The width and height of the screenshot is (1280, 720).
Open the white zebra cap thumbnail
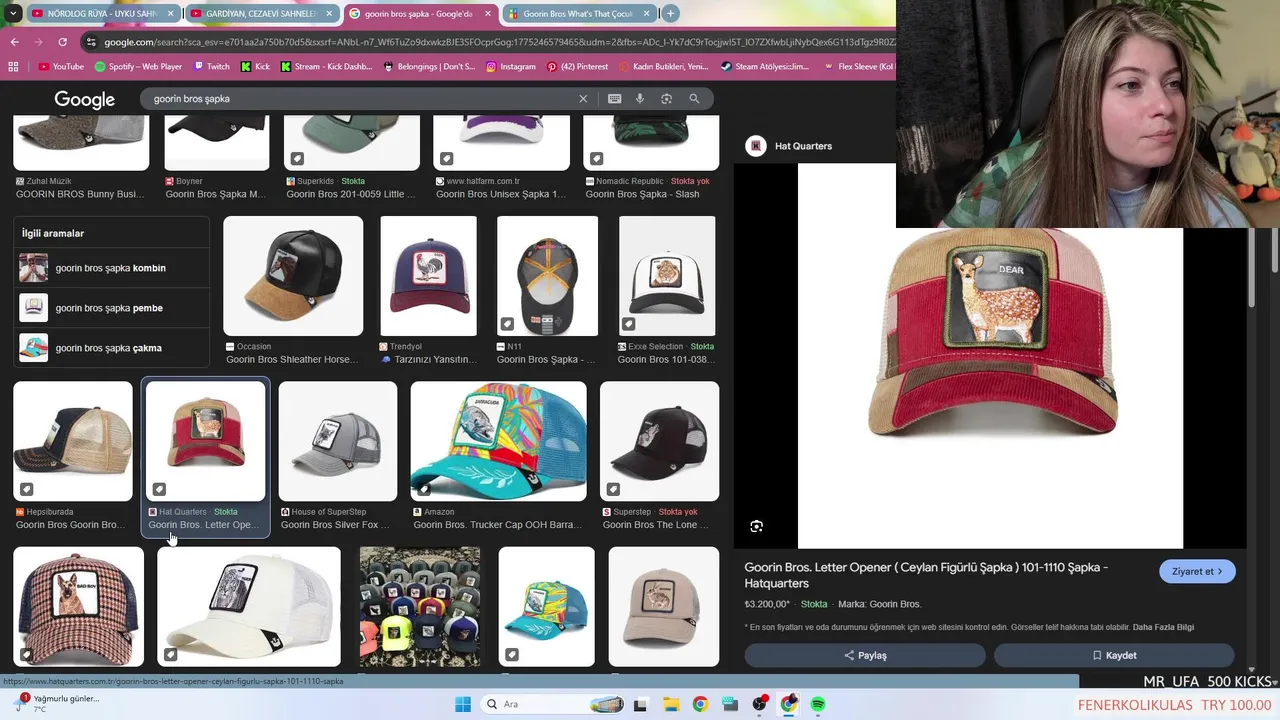pos(249,606)
